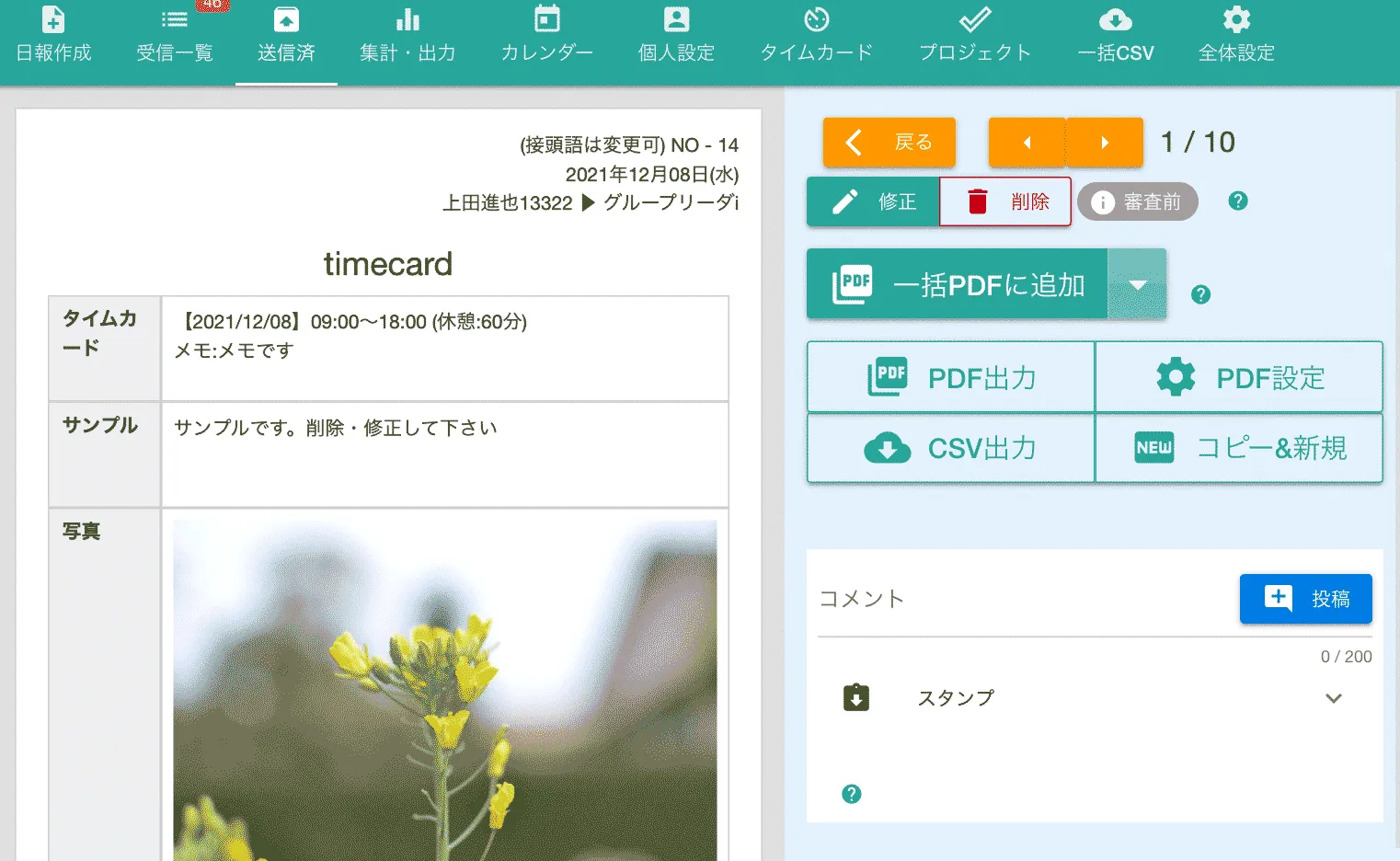Image resolution: width=1400 pixels, height=861 pixels.
Task: Click the yellow flower photo thumbnail
Action: click(444, 690)
